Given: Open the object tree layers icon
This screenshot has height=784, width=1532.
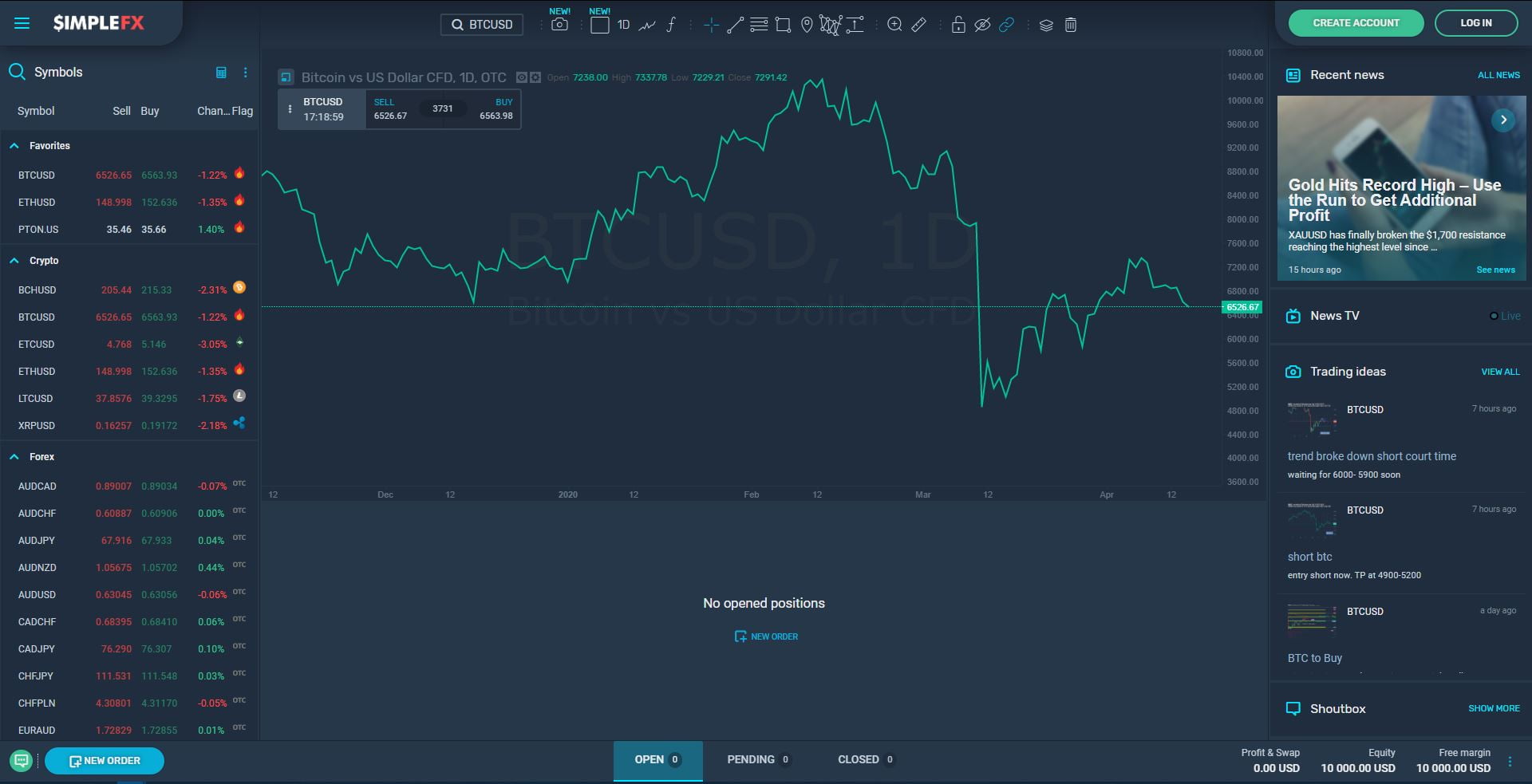Looking at the screenshot, I should 1046,25.
